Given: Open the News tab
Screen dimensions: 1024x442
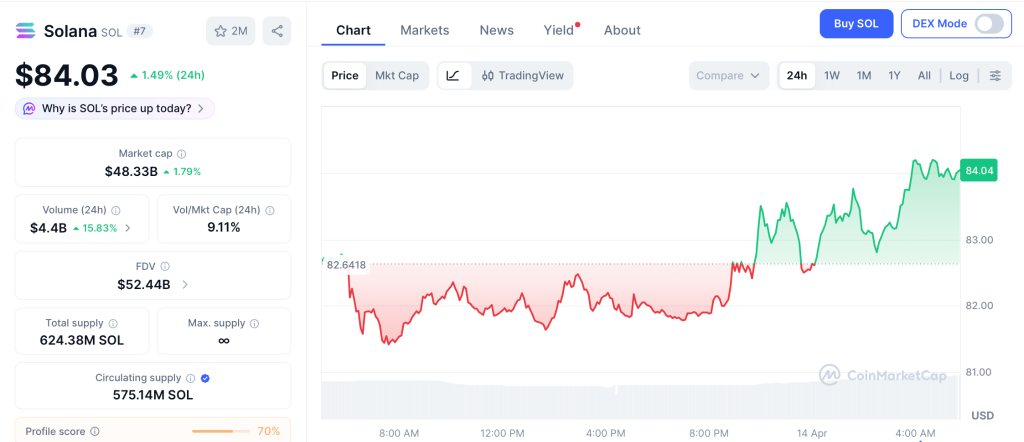Looking at the screenshot, I should coord(496,30).
